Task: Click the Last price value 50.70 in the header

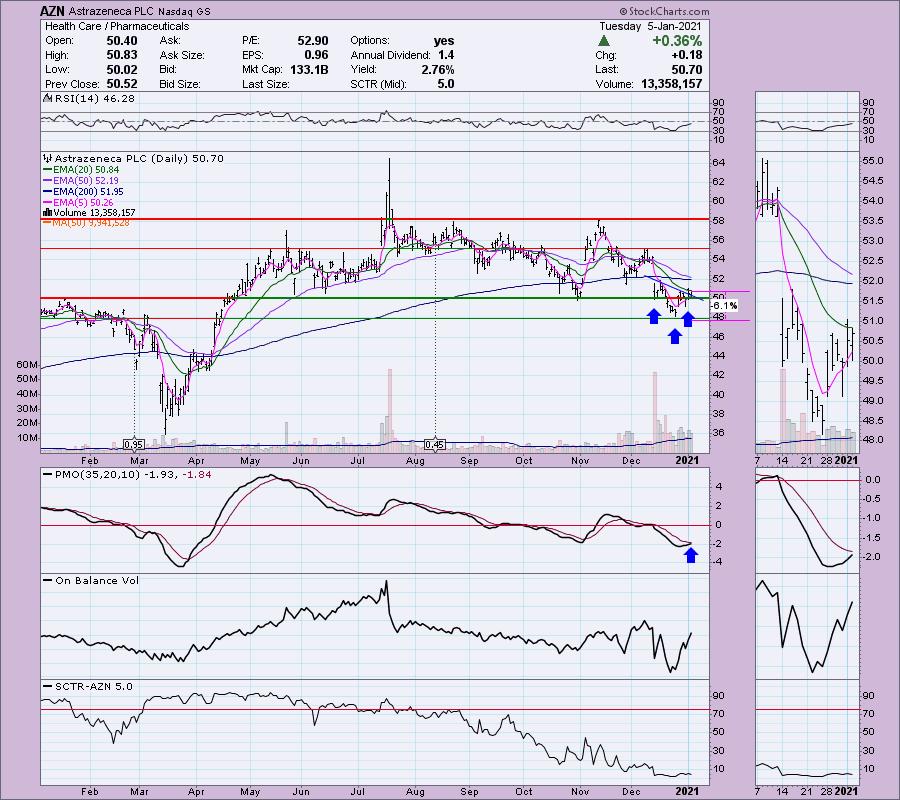Action: 686,69
